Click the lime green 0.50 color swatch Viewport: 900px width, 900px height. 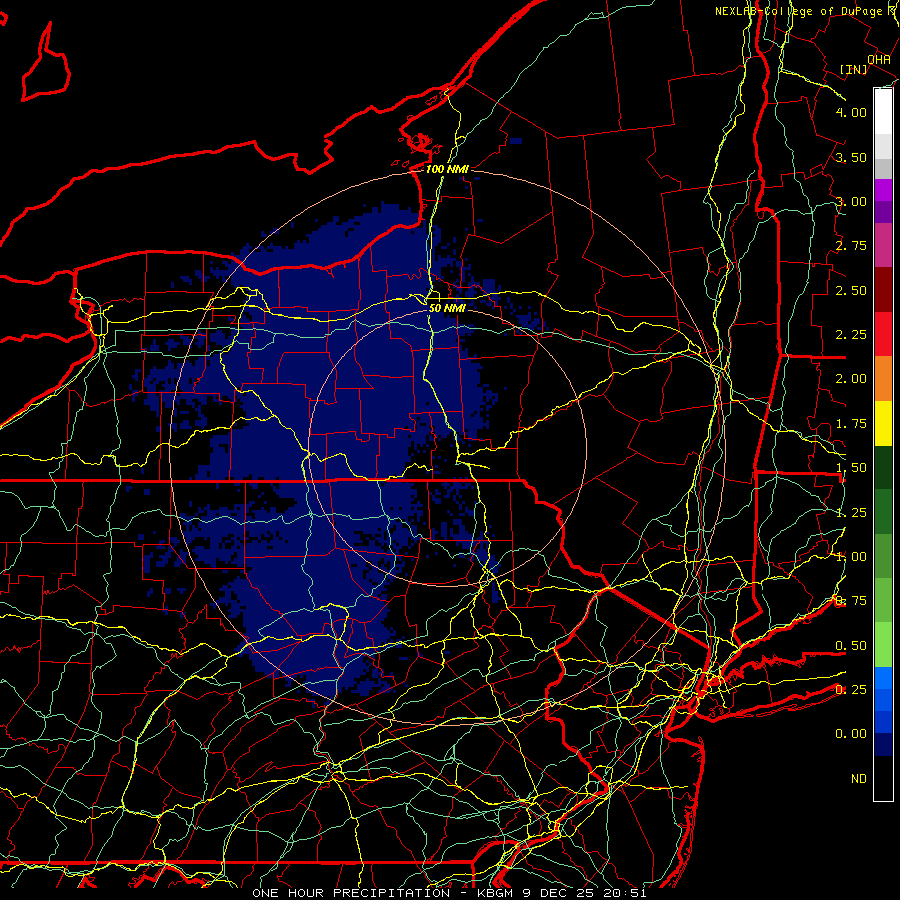pyautogui.click(x=883, y=645)
